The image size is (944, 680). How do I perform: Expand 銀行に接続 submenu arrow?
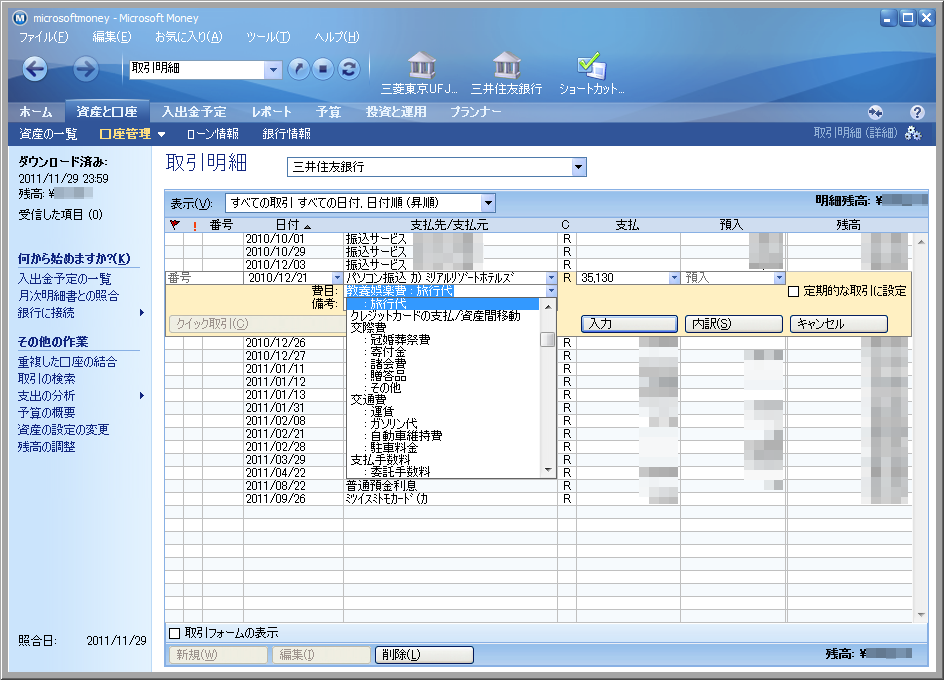pyautogui.click(x=142, y=313)
